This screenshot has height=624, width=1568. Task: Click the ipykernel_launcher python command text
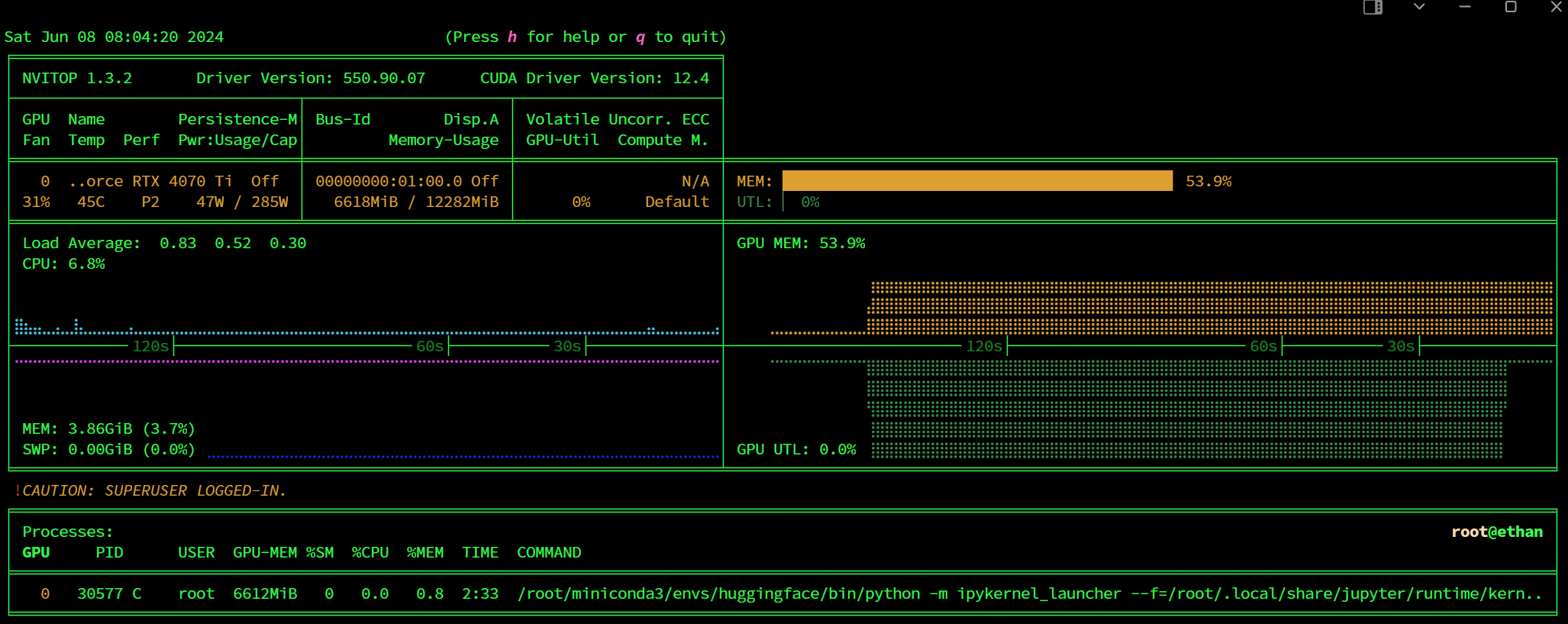(x=1030, y=593)
